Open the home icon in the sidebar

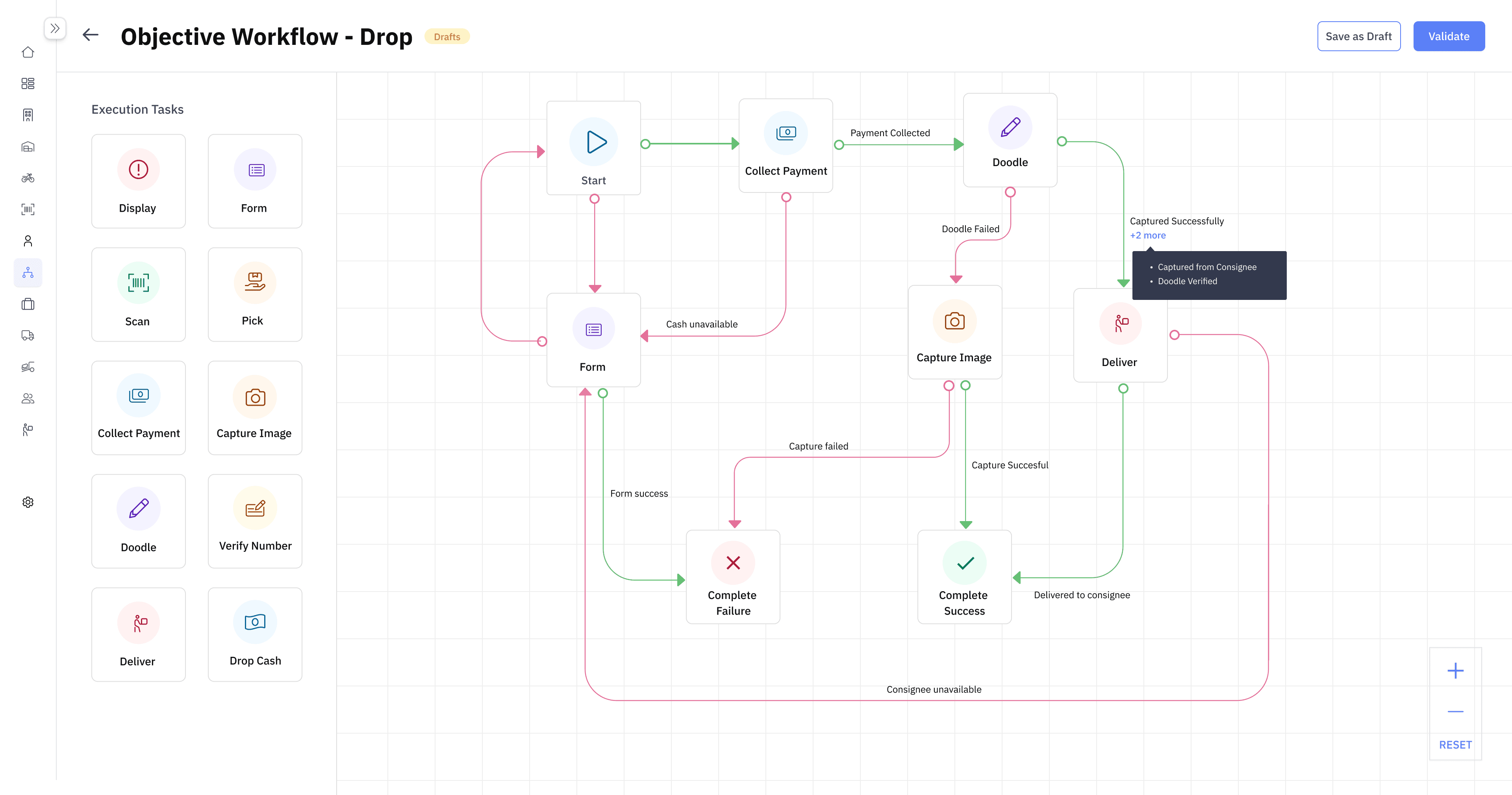coord(28,52)
